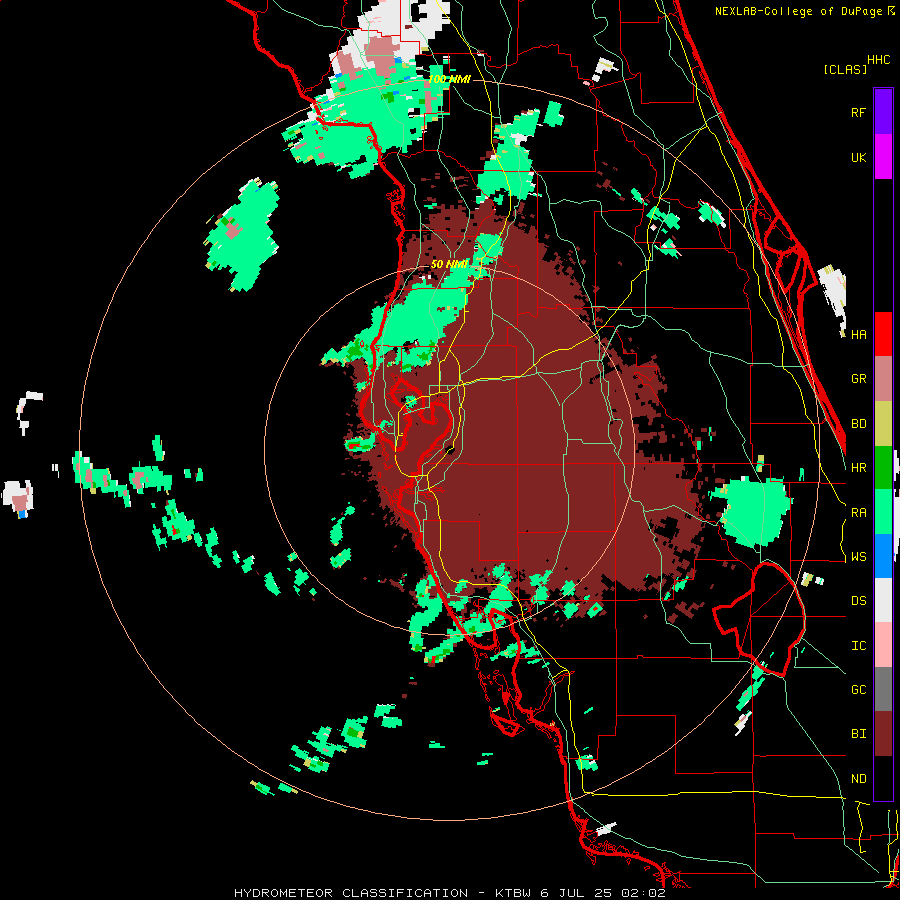Click the HYDROMETEOR CLASSIFICATION title text
The image size is (900, 900).
pos(351,893)
